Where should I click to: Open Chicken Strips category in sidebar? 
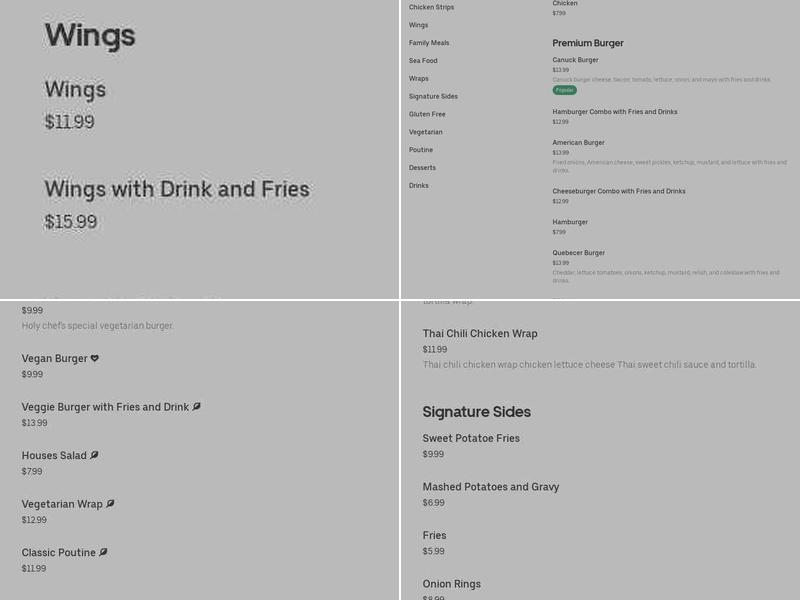click(x=431, y=7)
